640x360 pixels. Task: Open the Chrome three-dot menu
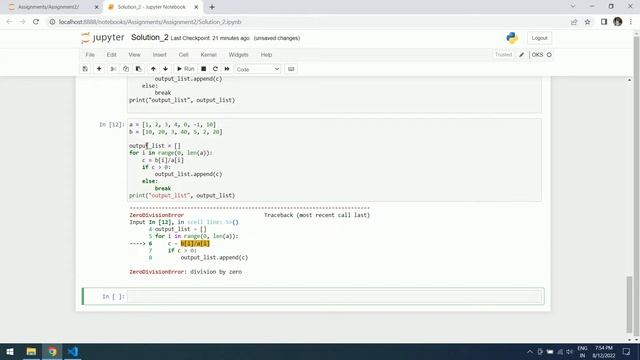click(x=631, y=22)
